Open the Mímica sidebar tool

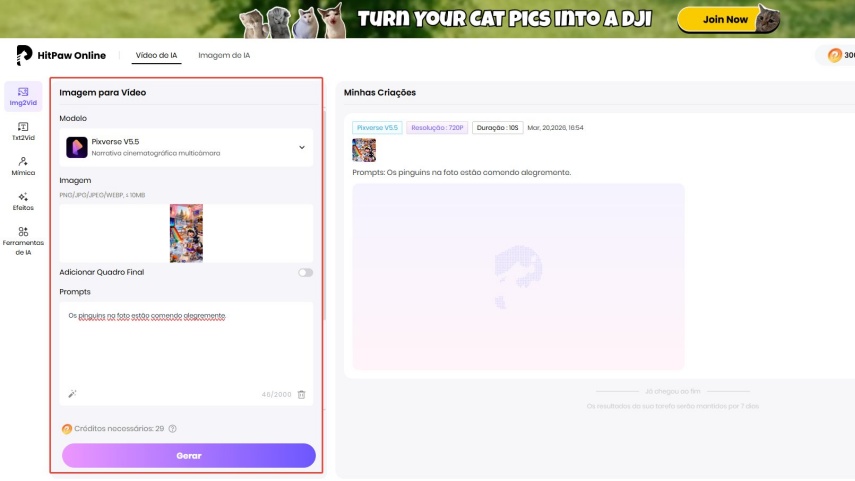(23, 166)
